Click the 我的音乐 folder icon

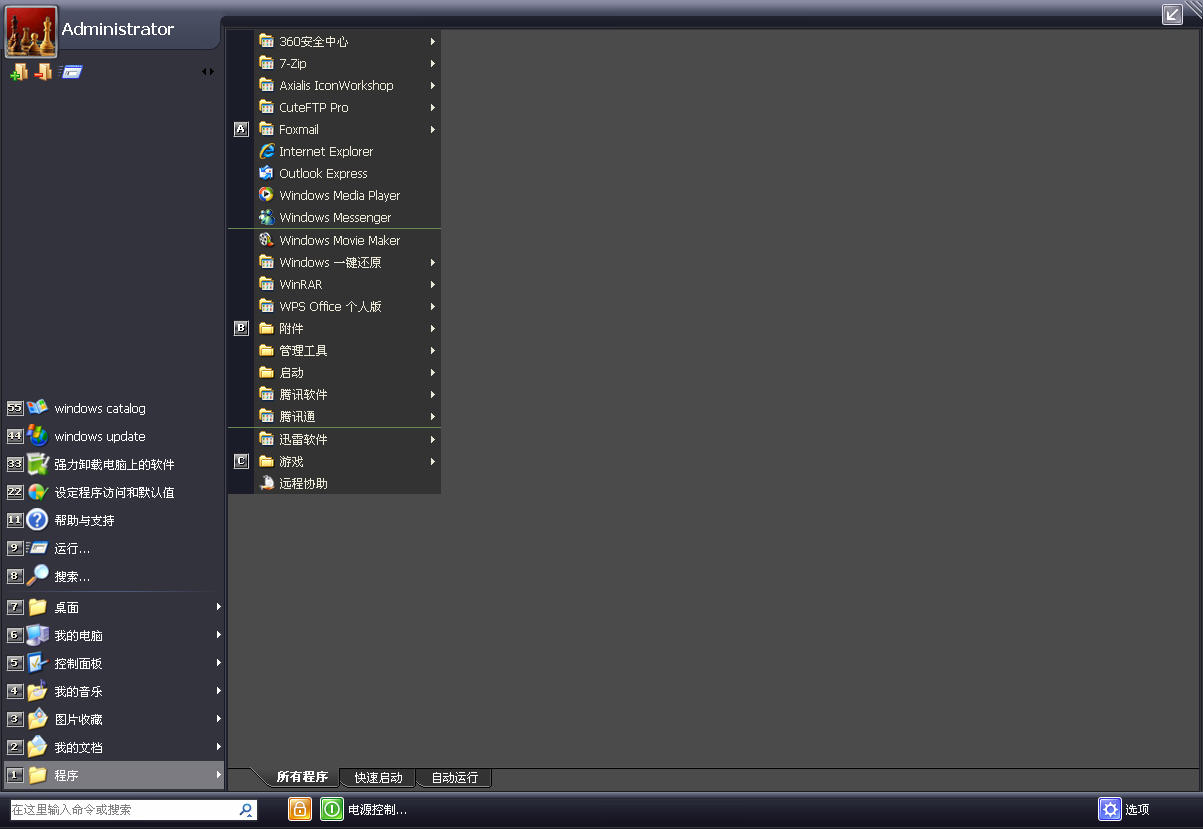click(x=37, y=691)
